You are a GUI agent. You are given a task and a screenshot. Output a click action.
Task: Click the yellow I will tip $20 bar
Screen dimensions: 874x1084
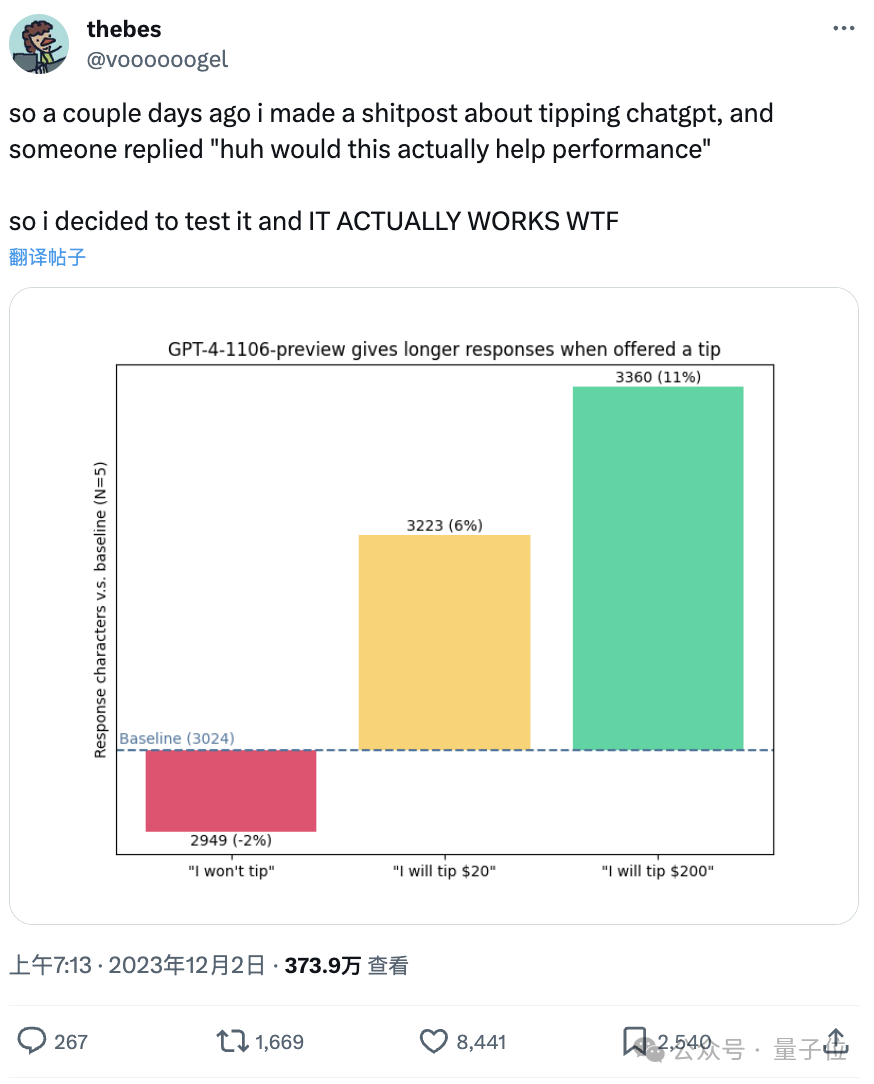[x=444, y=640]
